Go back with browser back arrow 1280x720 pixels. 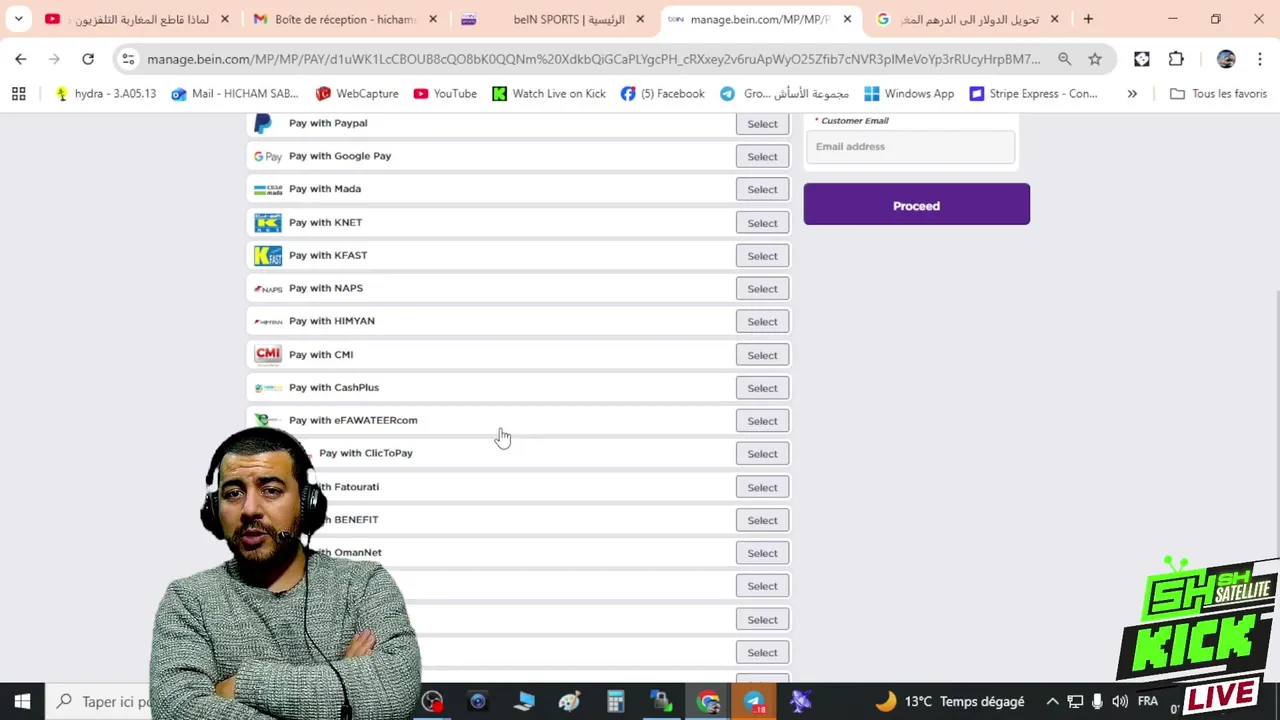click(21, 59)
